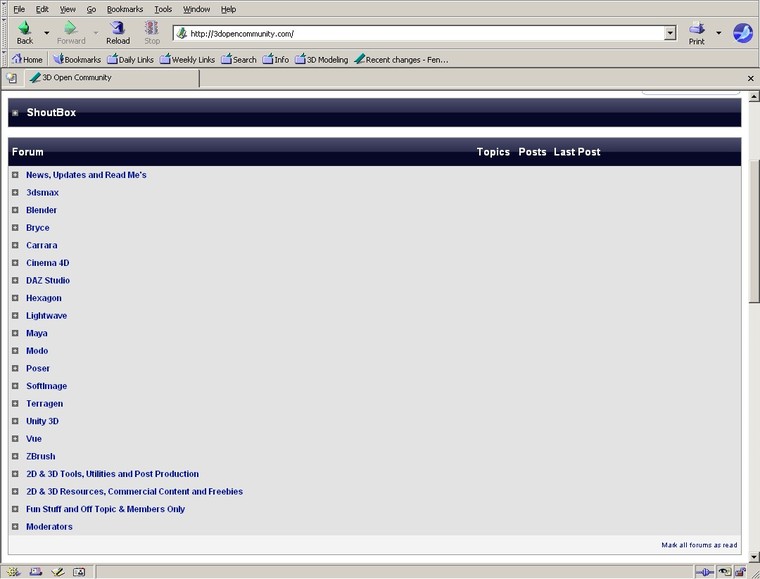Viewport: 760px width, 579px height.
Task: Click the Reload page button
Action: 118,33
